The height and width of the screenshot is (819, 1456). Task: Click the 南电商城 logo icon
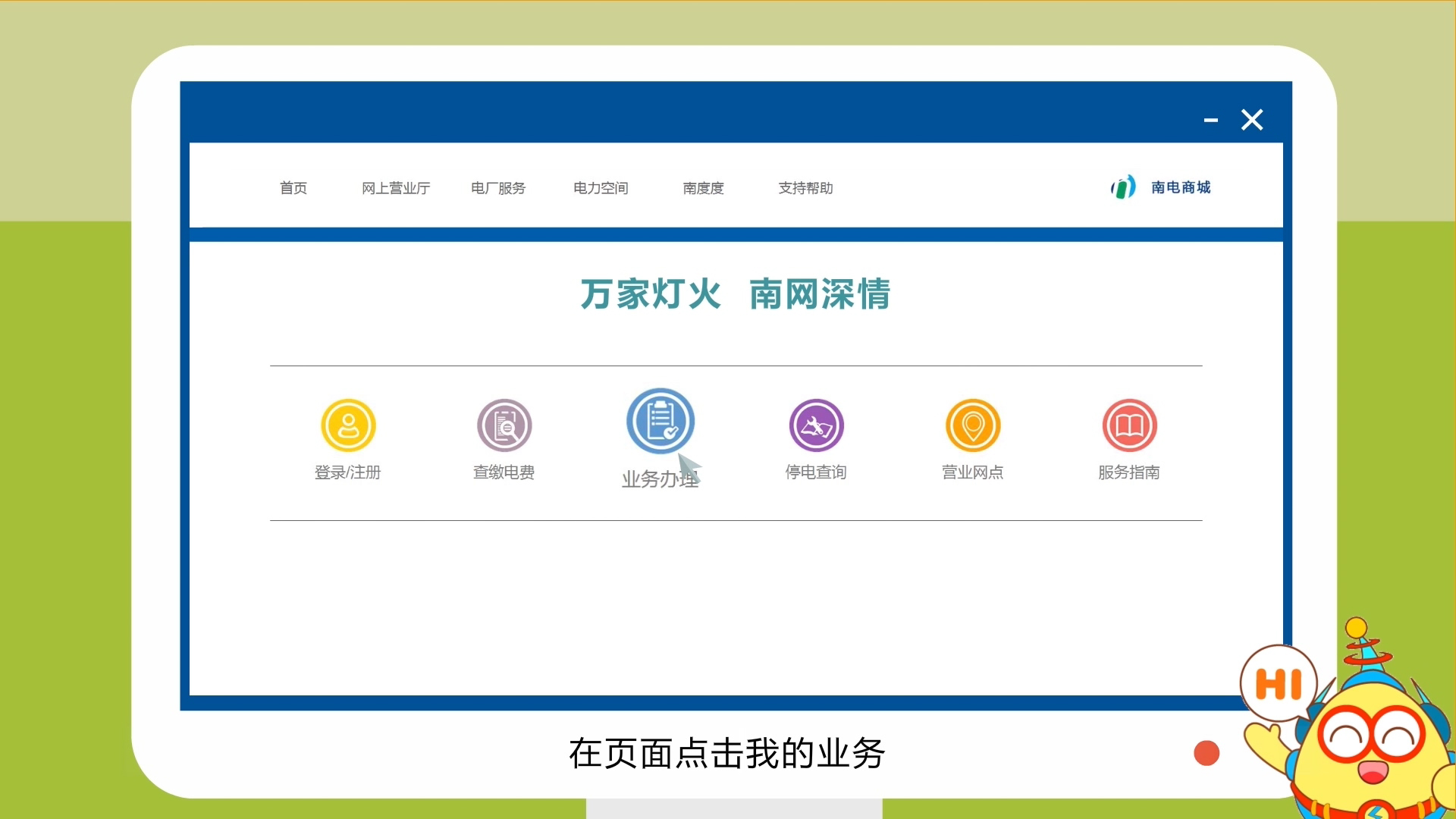(1123, 187)
